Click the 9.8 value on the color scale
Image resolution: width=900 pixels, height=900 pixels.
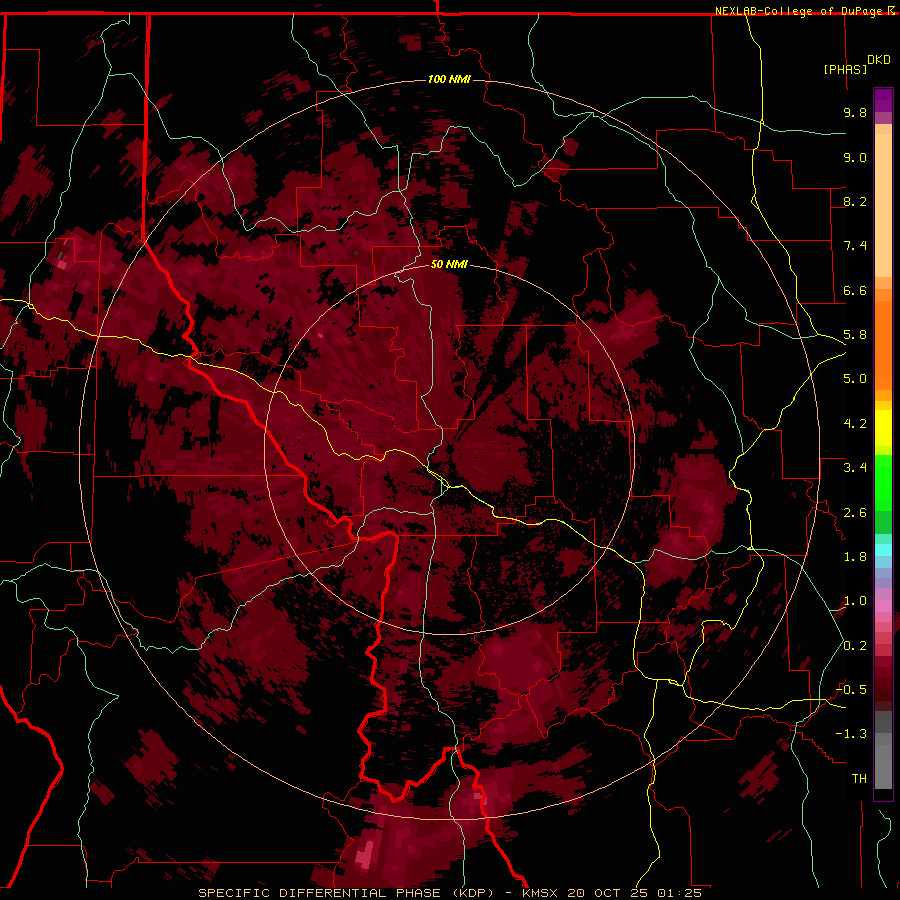[x=855, y=112]
